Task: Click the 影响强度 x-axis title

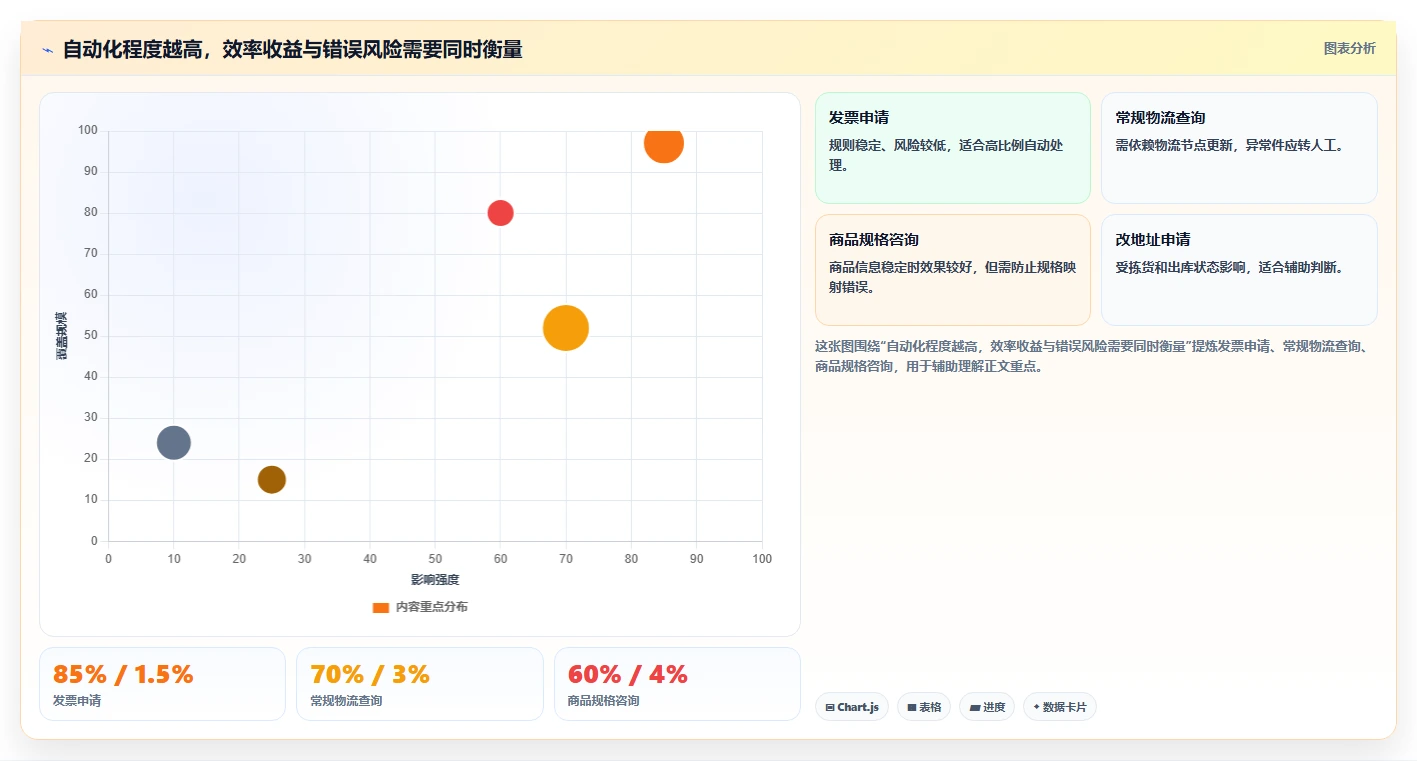Action: (x=435, y=580)
